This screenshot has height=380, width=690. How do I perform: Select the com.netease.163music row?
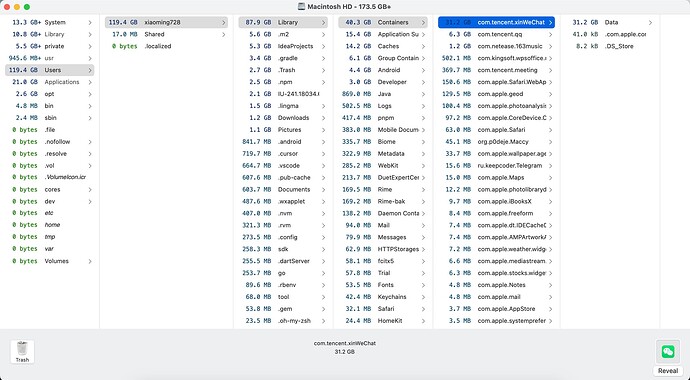496,46
